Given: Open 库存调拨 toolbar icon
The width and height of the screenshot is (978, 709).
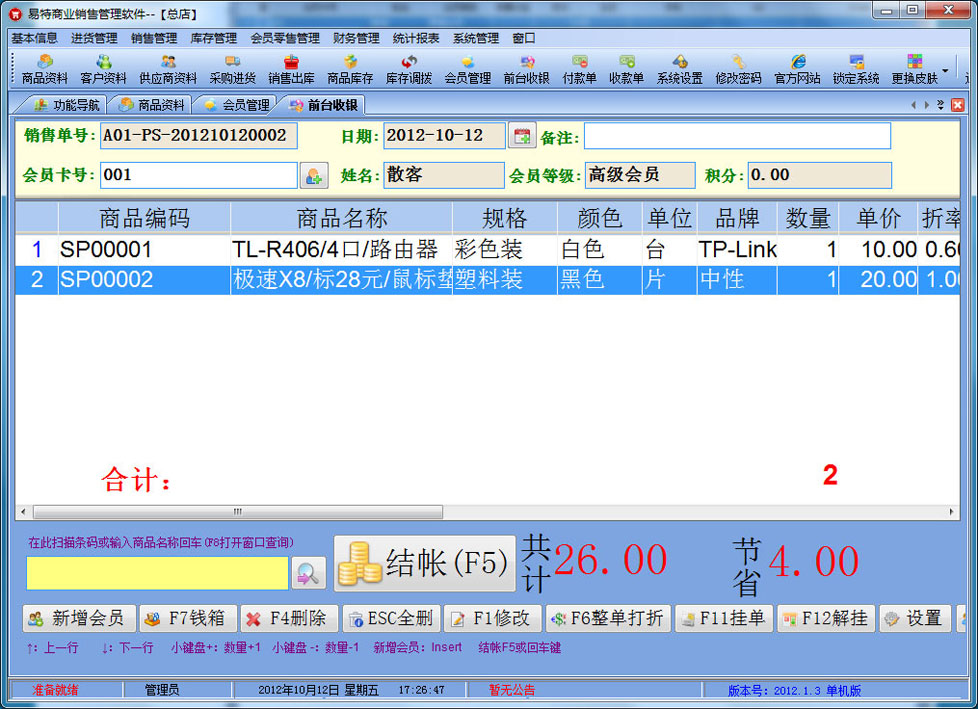Looking at the screenshot, I should [x=409, y=69].
